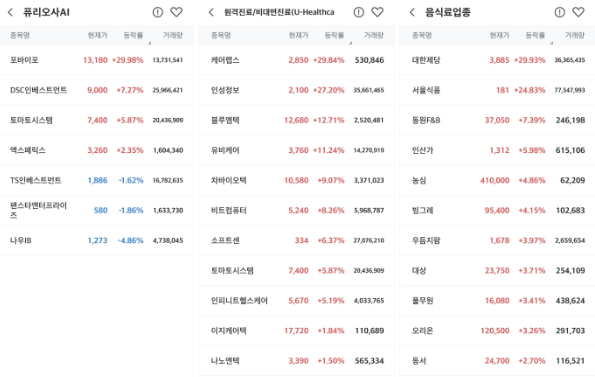
Task: Select 대한제당 change rate +29.93%
Action: (530, 60)
